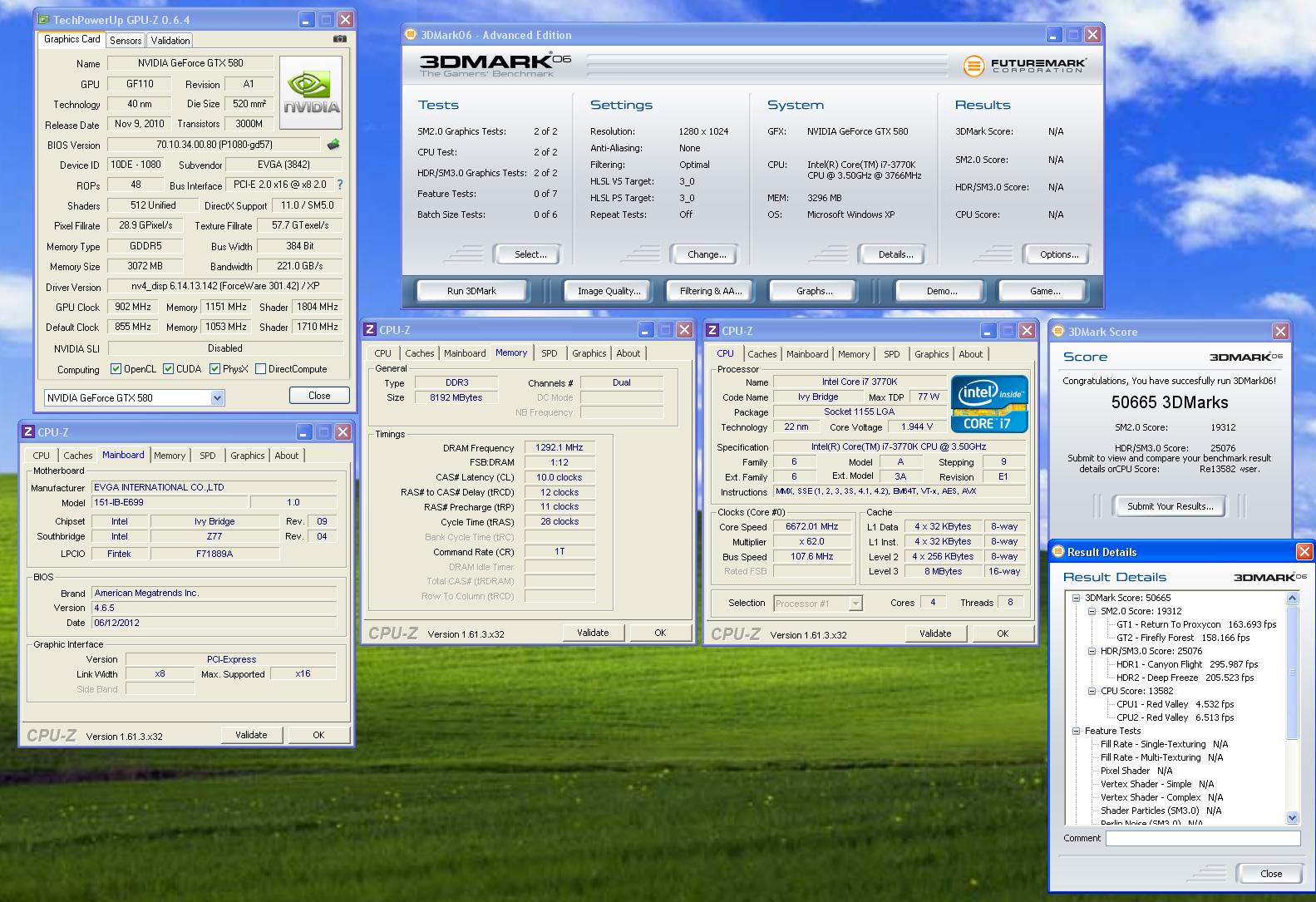Open the NVIDIA GeForce GTX 580 dropdown
This screenshot has width=1316, height=902.
click(217, 398)
